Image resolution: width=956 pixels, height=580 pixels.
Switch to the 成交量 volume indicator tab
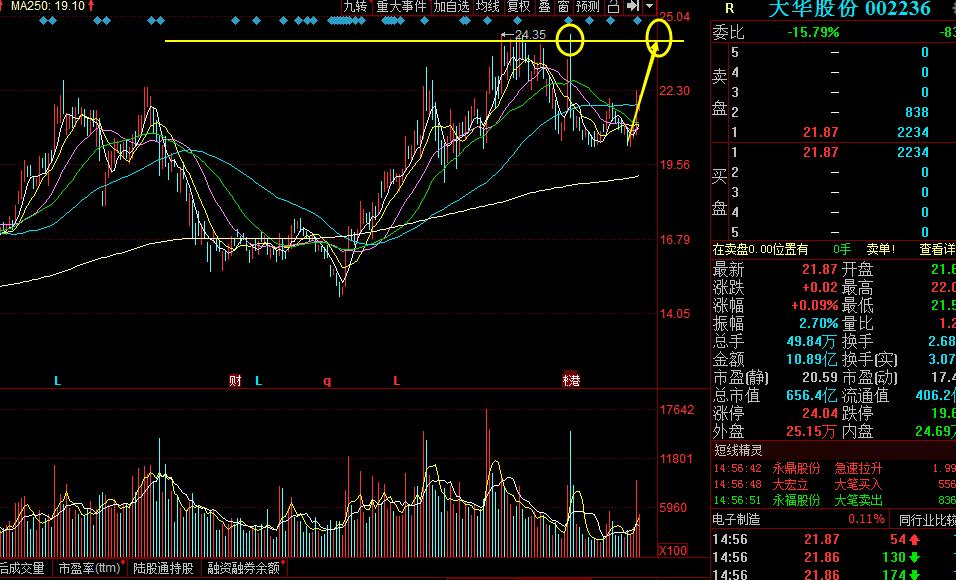tap(23, 568)
